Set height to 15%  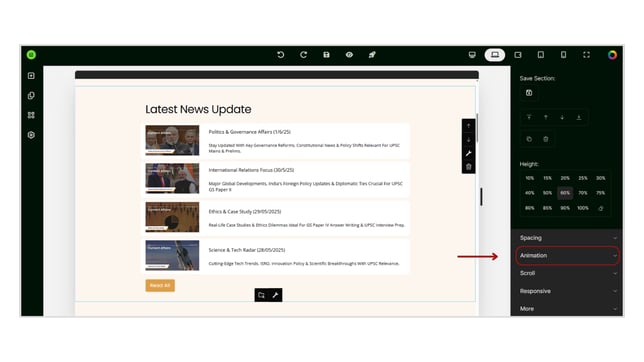tap(547, 178)
